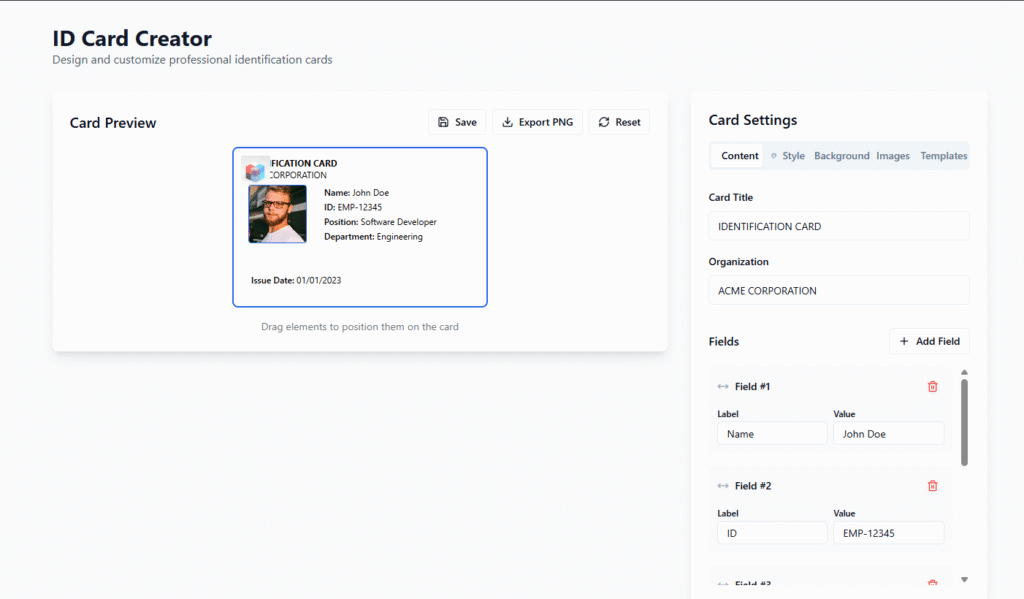Select the employee photo on the card

click(277, 213)
